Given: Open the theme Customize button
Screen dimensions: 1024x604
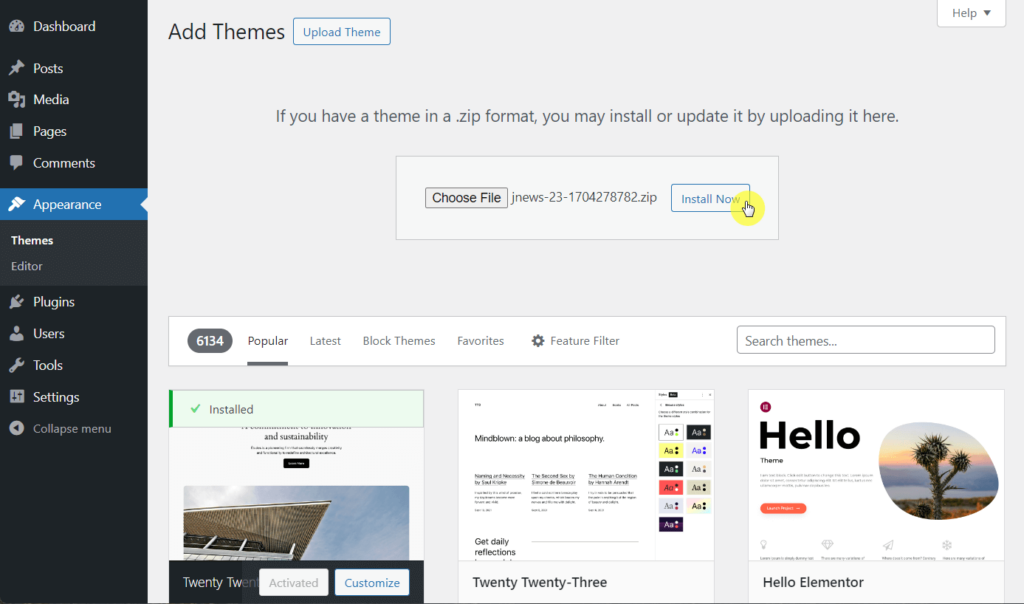Looking at the screenshot, I should [x=371, y=581].
